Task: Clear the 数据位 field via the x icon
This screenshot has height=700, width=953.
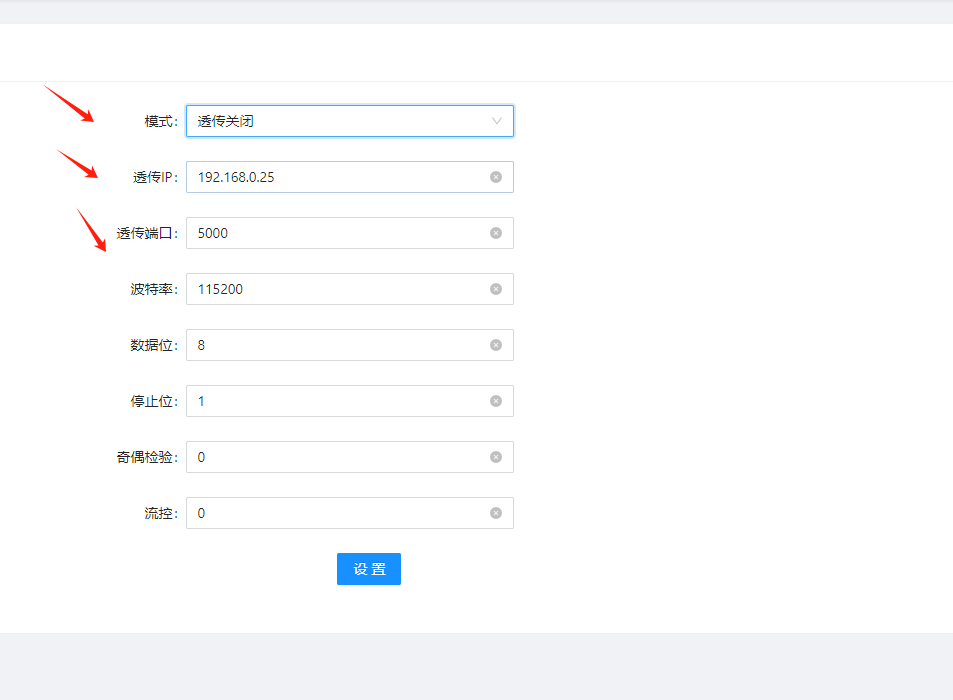Action: coord(496,345)
